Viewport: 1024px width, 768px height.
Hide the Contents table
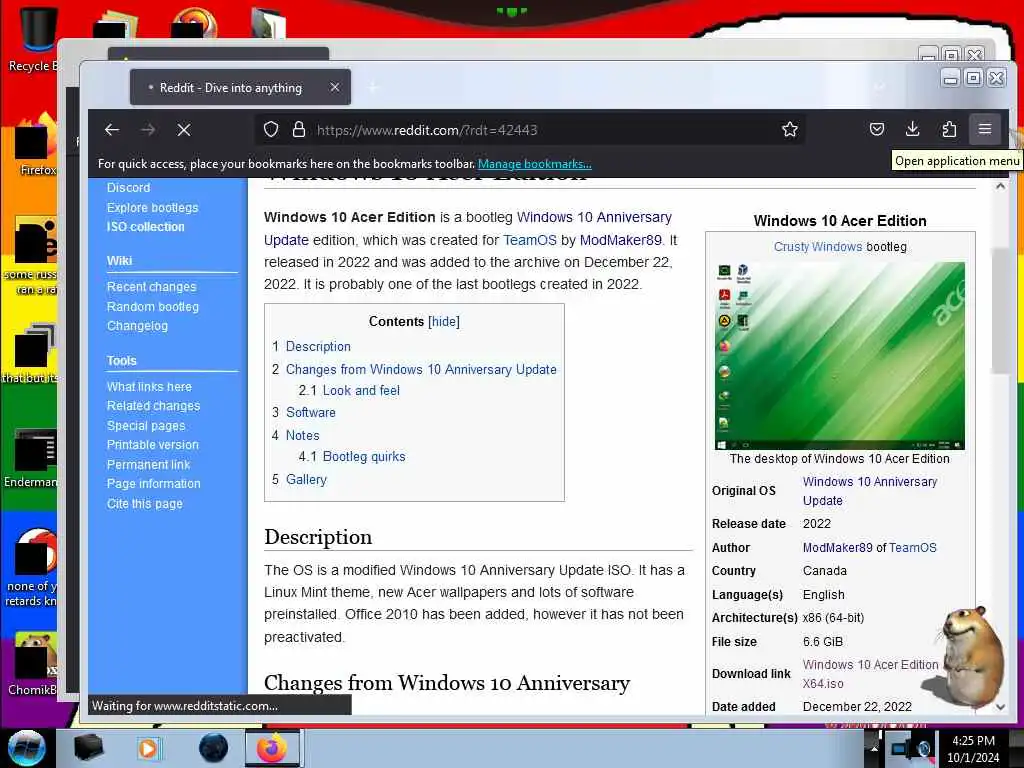444,321
